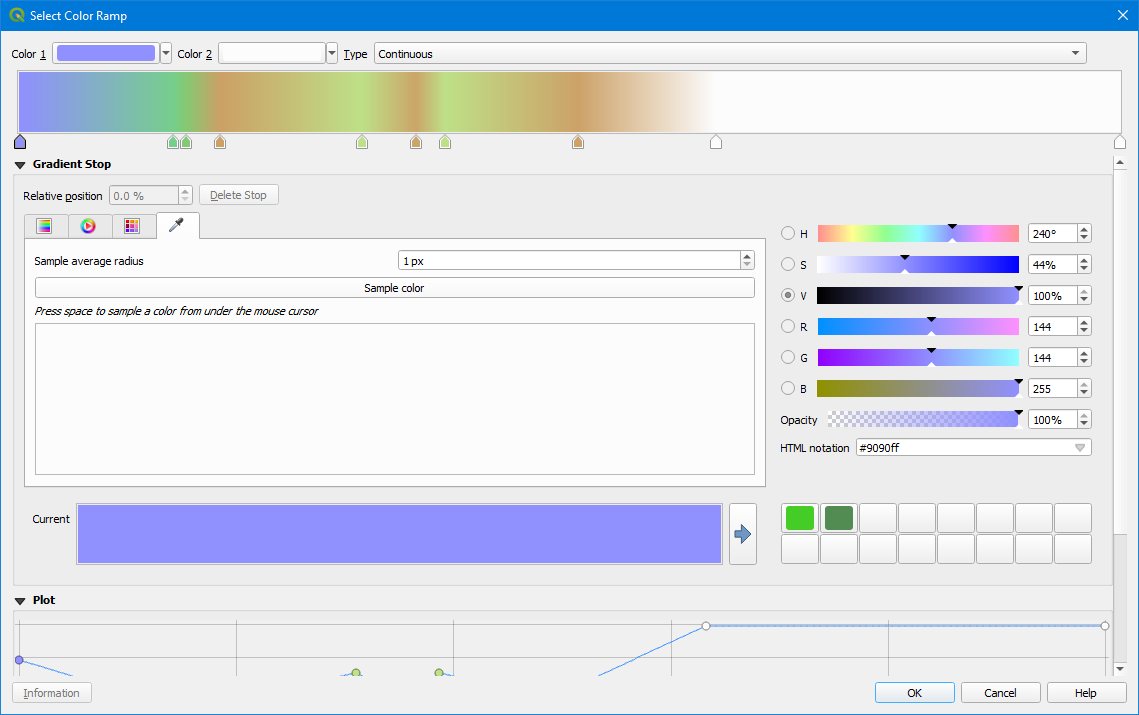1139x715 pixels.
Task: Click the Color 1 purple swatch button
Action: (x=106, y=53)
